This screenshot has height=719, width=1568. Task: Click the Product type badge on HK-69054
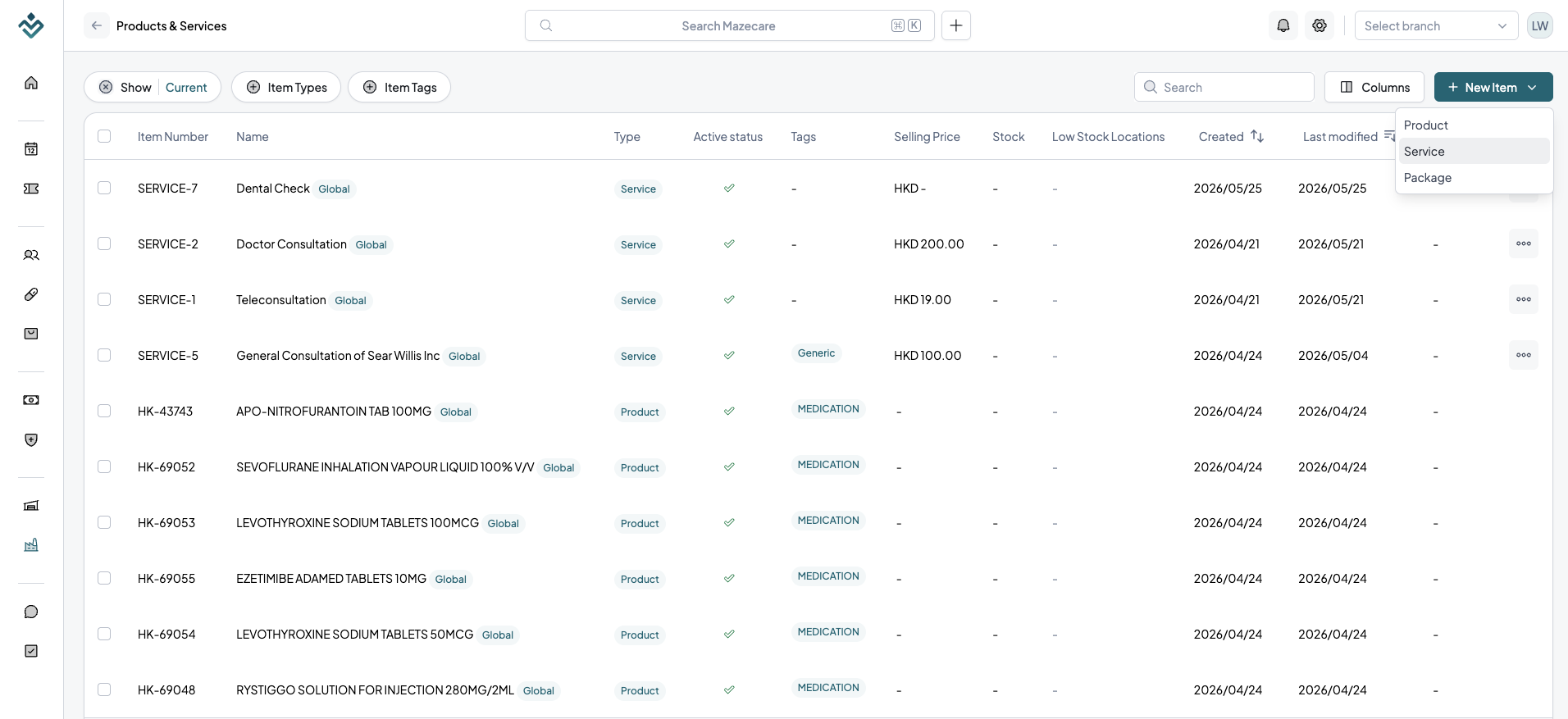[640, 635]
